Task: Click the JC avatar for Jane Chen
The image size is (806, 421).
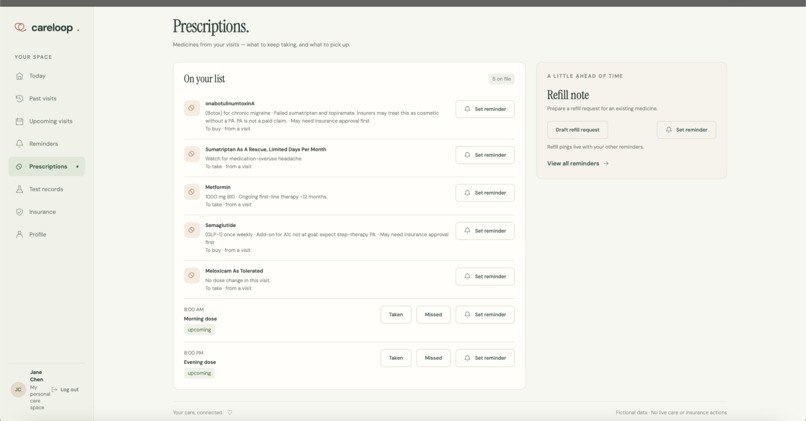Action: click(x=18, y=390)
